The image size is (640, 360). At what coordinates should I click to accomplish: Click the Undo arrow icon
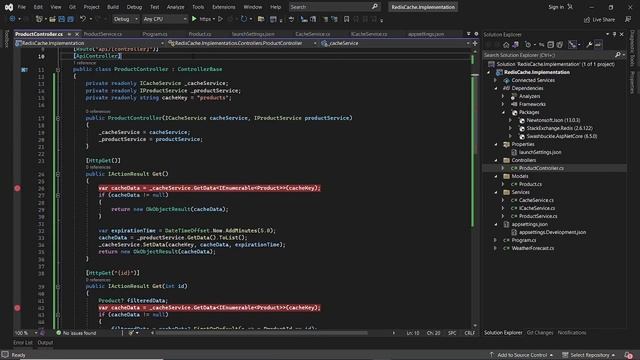pos(83,19)
